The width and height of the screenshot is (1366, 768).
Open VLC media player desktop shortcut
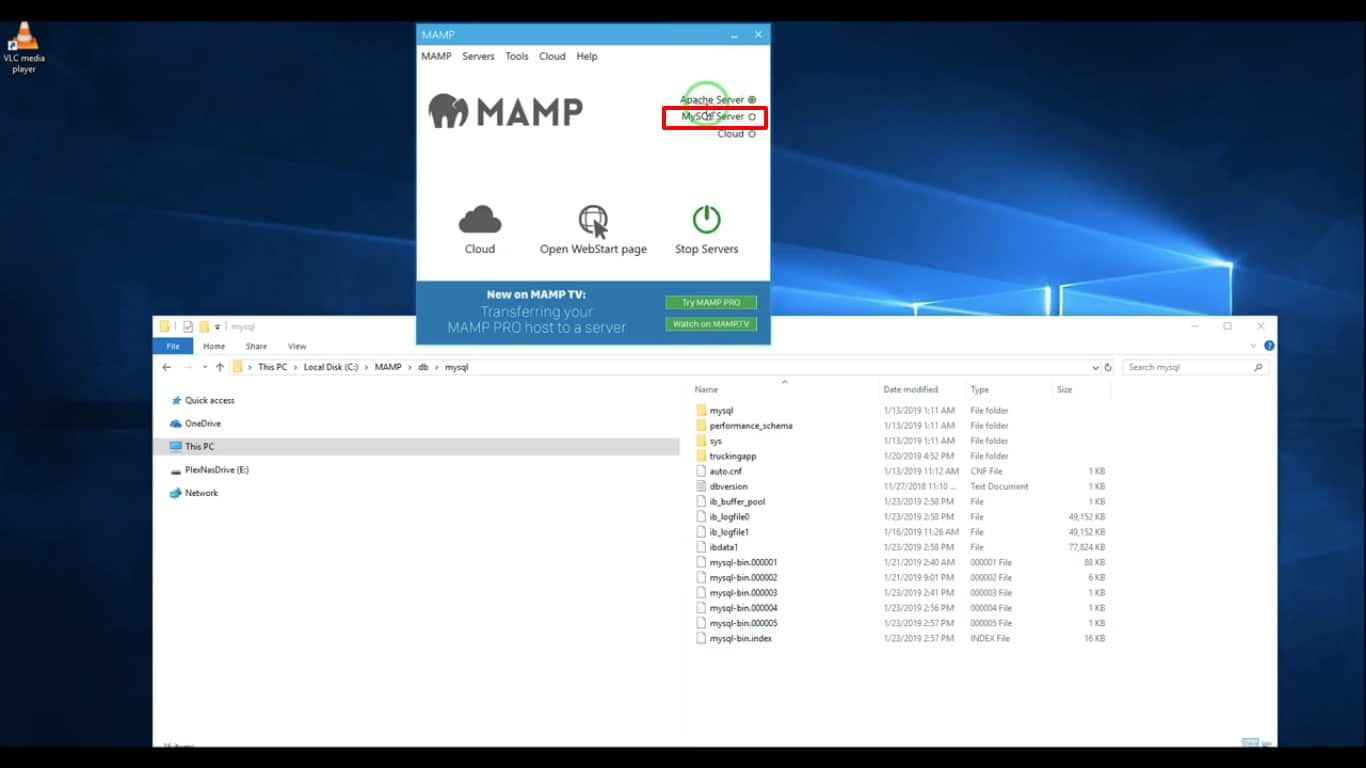pos(24,48)
